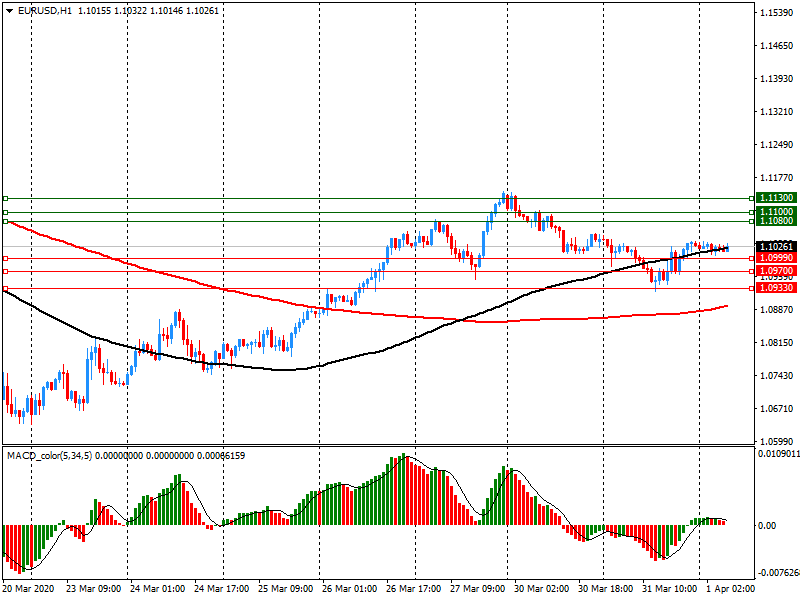This screenshot has height=600, width=800.
Task: Click the 1.07430 price axis label
Action: pyautogui.click(x=776, y=376)
